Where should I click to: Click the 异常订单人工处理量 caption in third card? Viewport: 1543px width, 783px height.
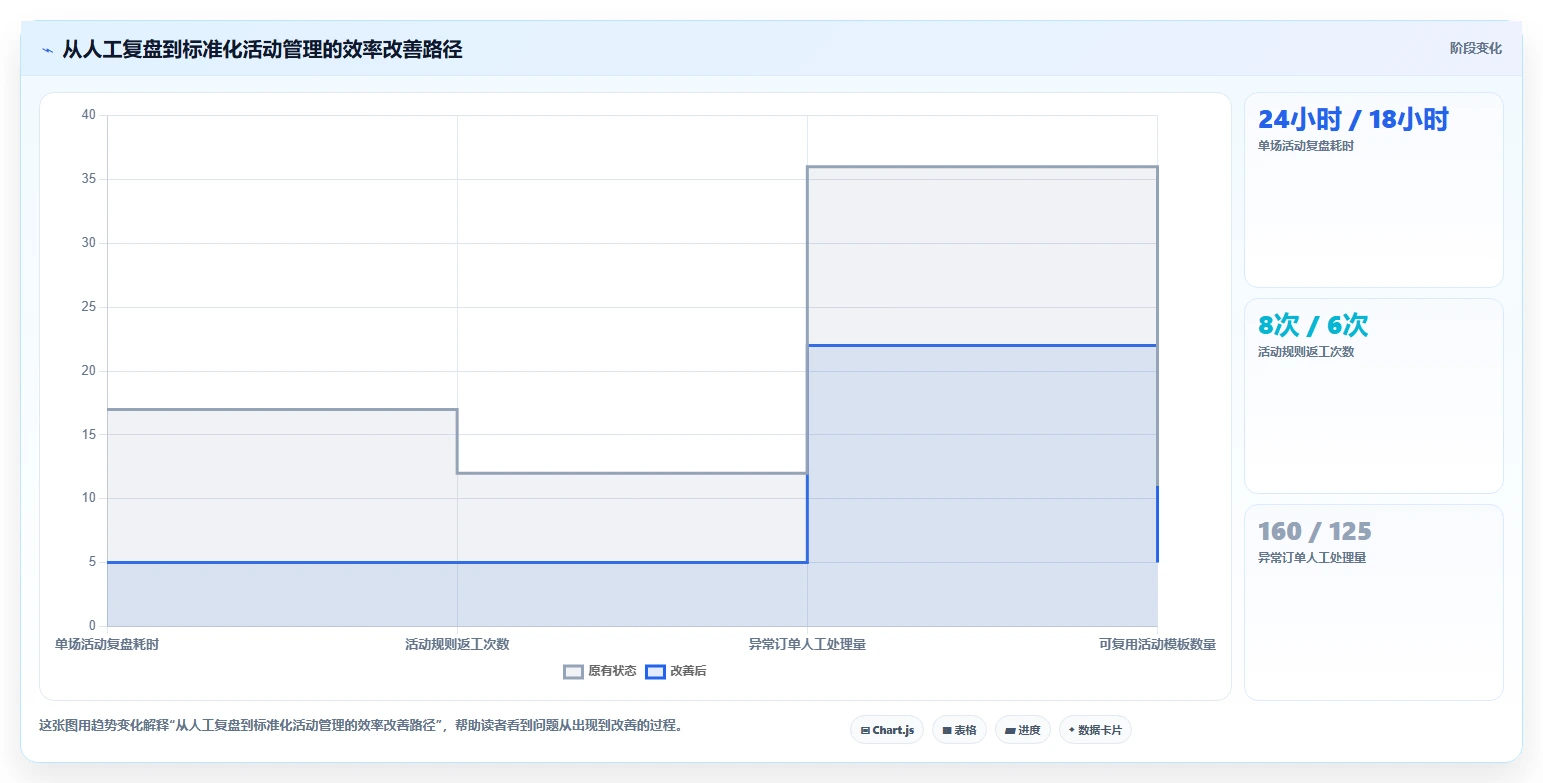(1311, 558)
